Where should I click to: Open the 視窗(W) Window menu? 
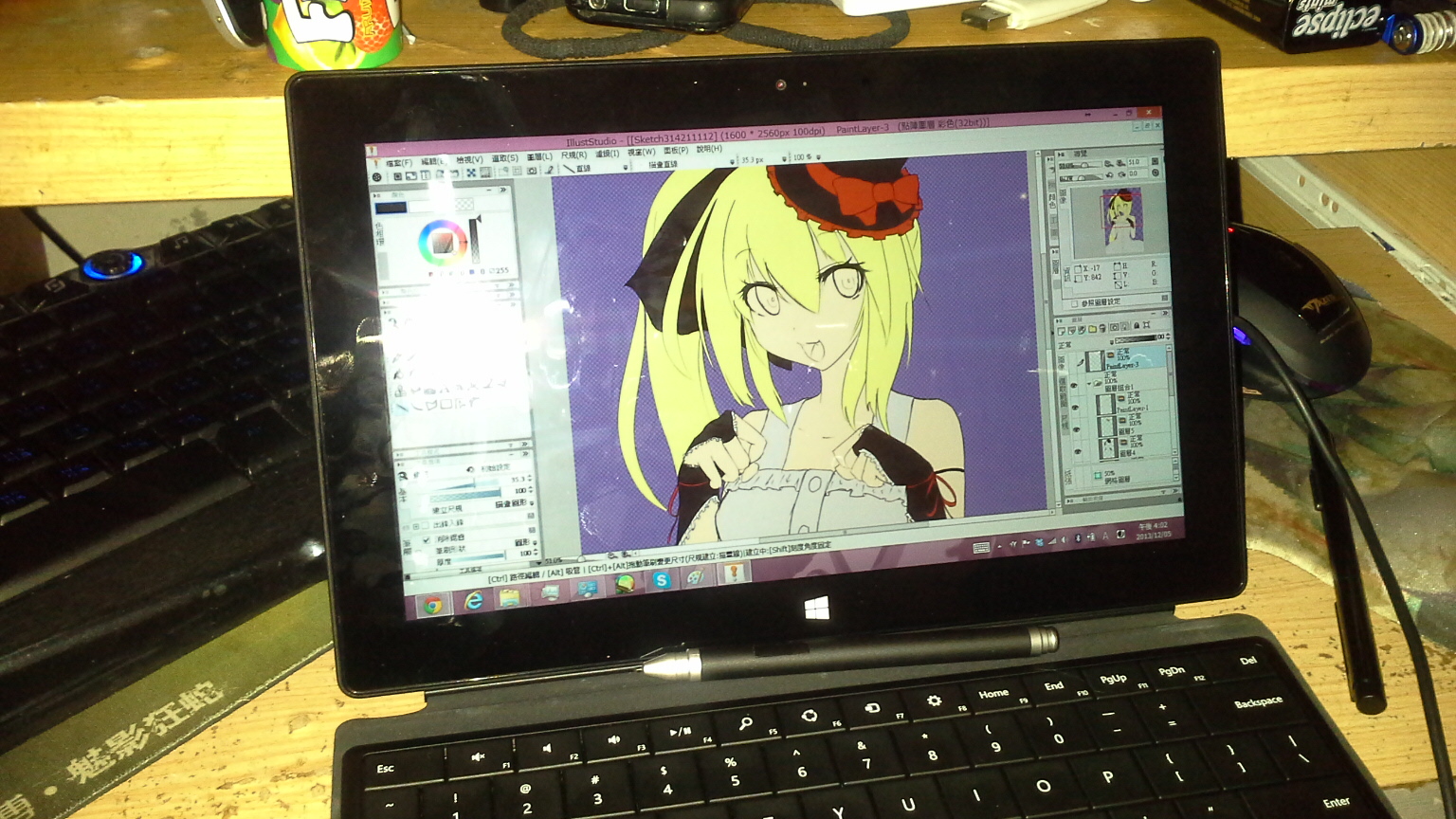point(642,153)
